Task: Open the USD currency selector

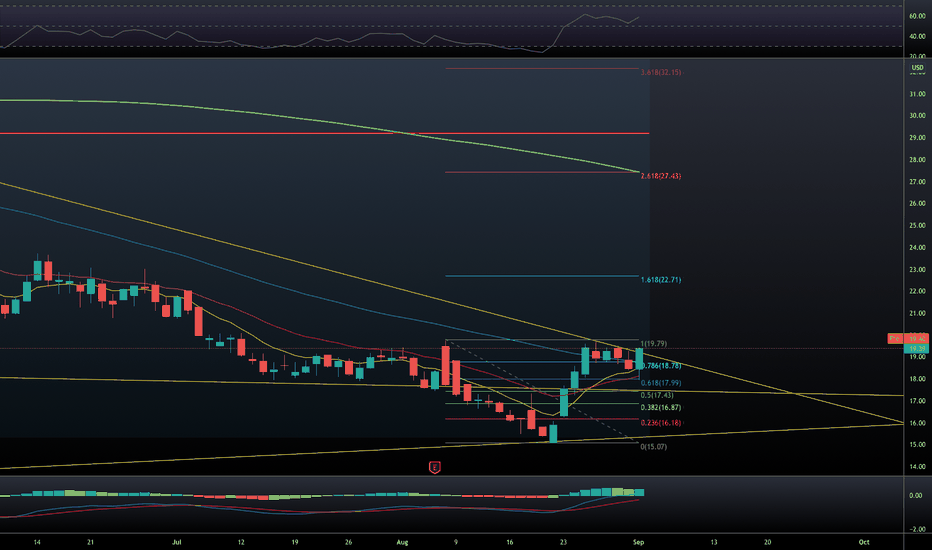Action: (x=918, y=68)
